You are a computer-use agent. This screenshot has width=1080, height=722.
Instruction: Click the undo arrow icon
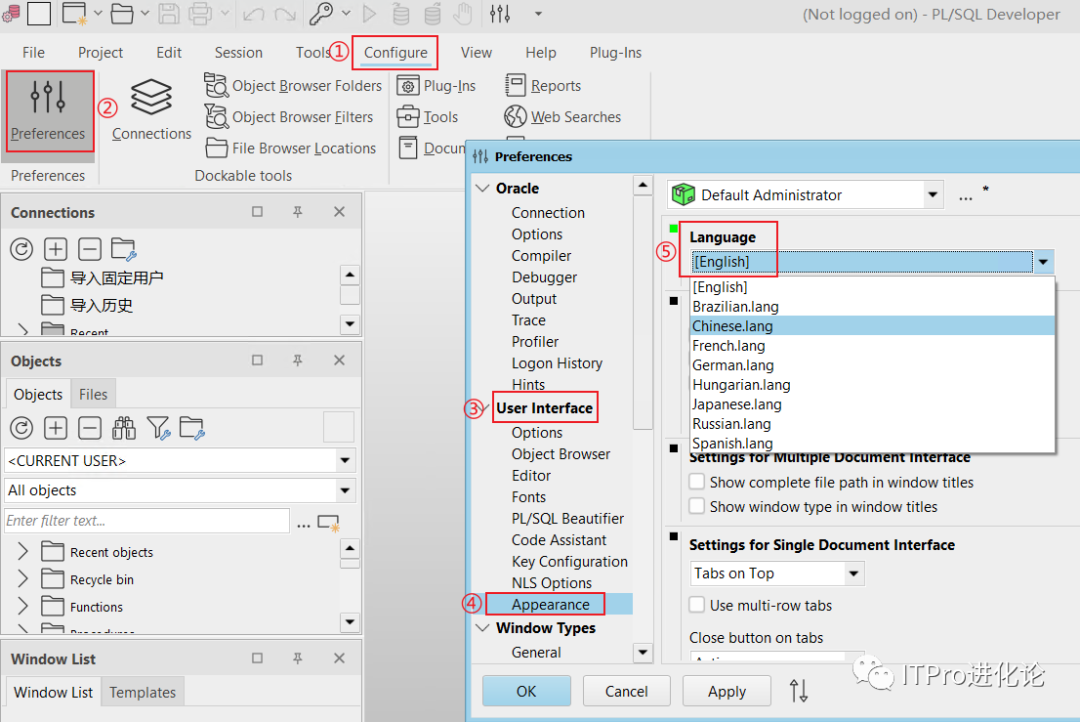tap(253, 14)
